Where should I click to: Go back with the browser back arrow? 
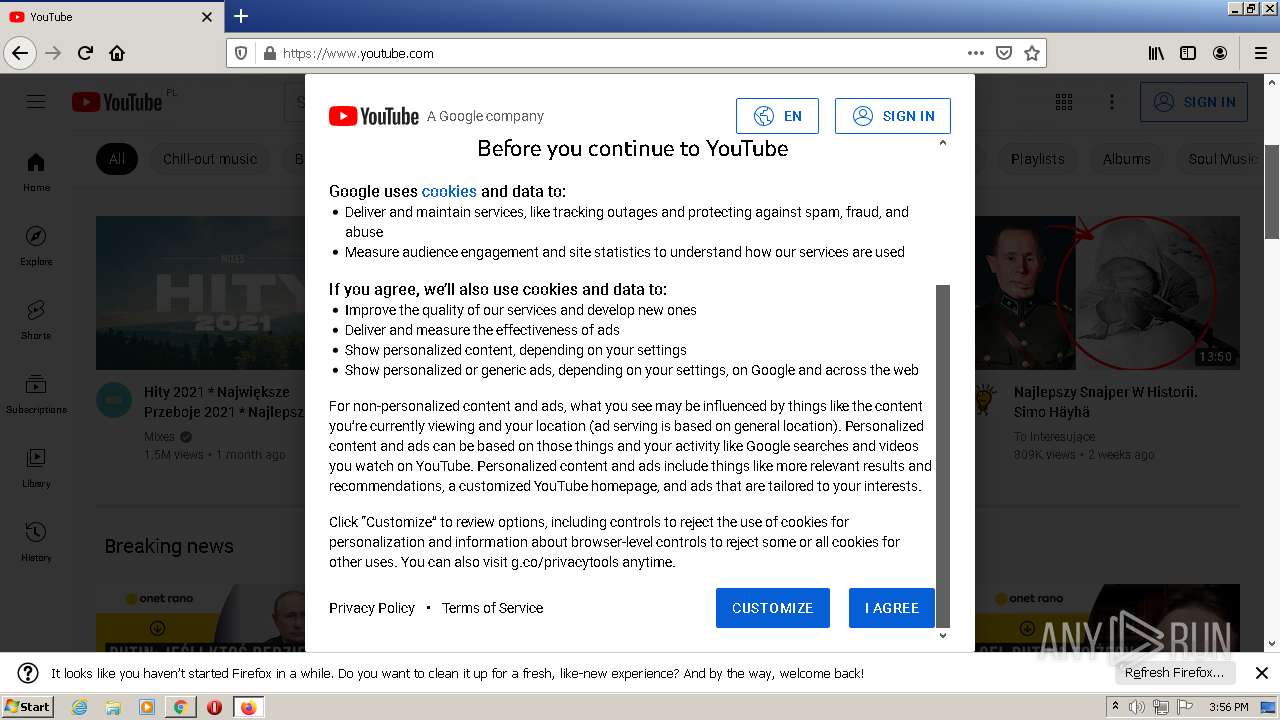[20, 53]
